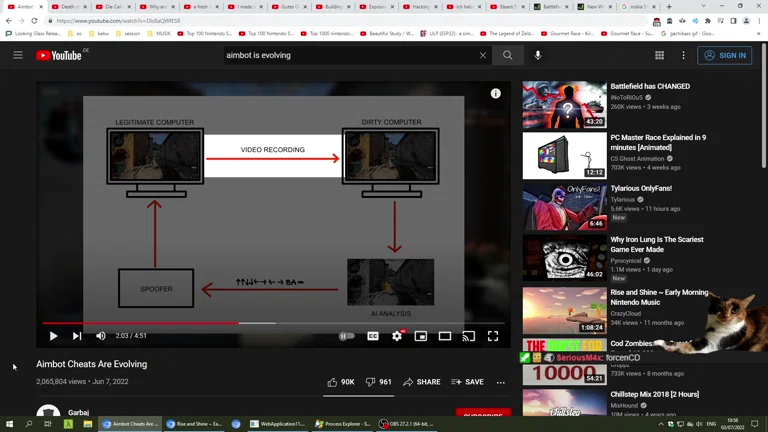Toggle closed captions on the video
Viewport: 768px width, 432px height.
tap(373, 337)
